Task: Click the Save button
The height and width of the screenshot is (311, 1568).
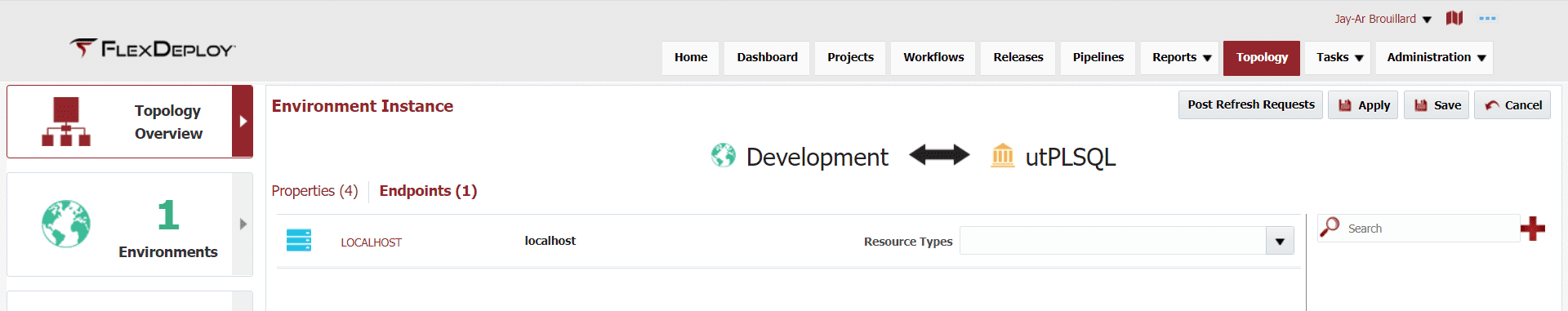Action: click(1437, 105)
